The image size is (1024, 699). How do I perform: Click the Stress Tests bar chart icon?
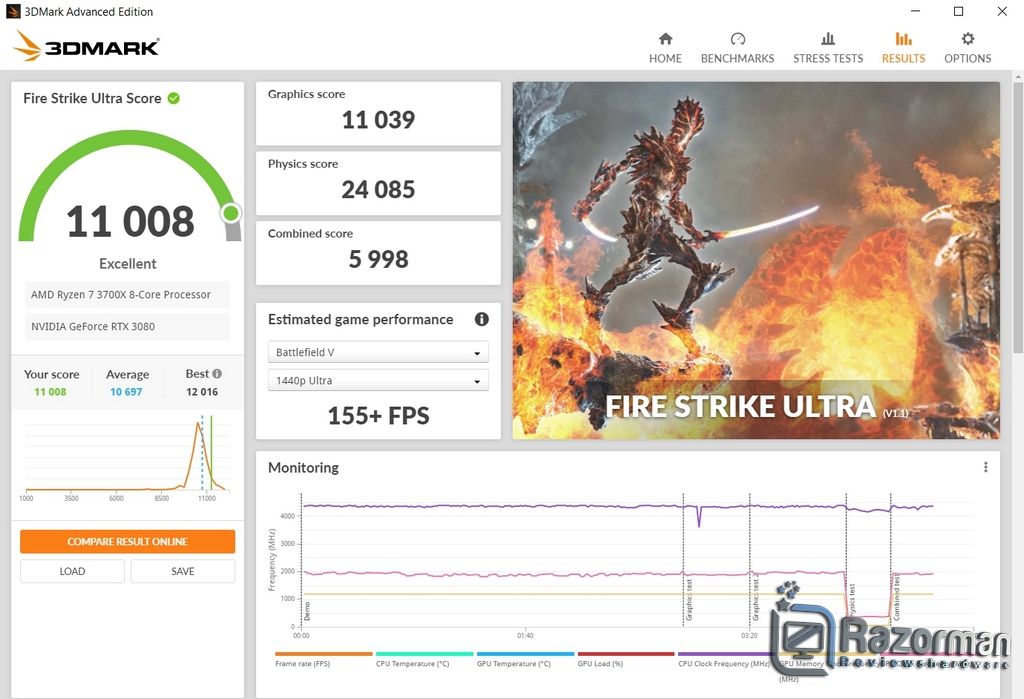point(828,39)
